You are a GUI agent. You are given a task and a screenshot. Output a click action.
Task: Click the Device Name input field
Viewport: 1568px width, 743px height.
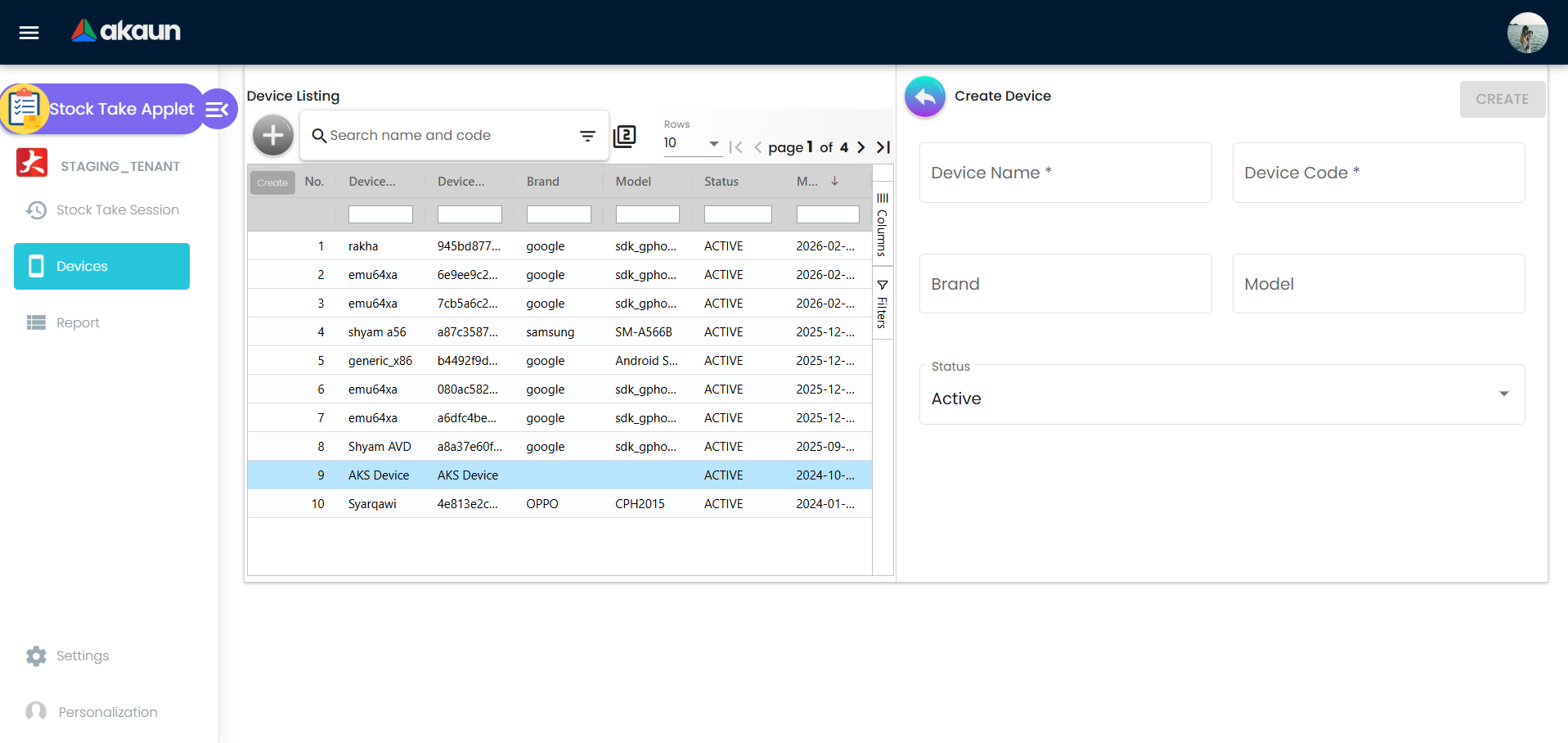click(1064, 173)
